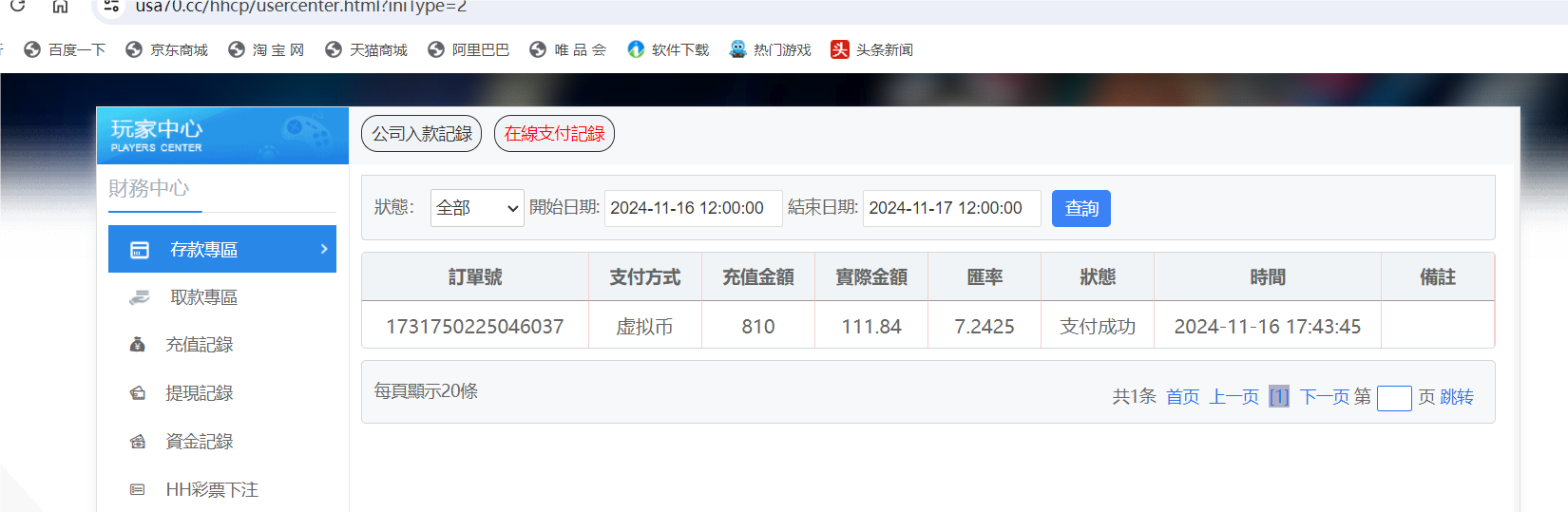This screenshot has height=512, width=1568.
Task: Open the 京东商城 bookmark
Action: (167, 49)
